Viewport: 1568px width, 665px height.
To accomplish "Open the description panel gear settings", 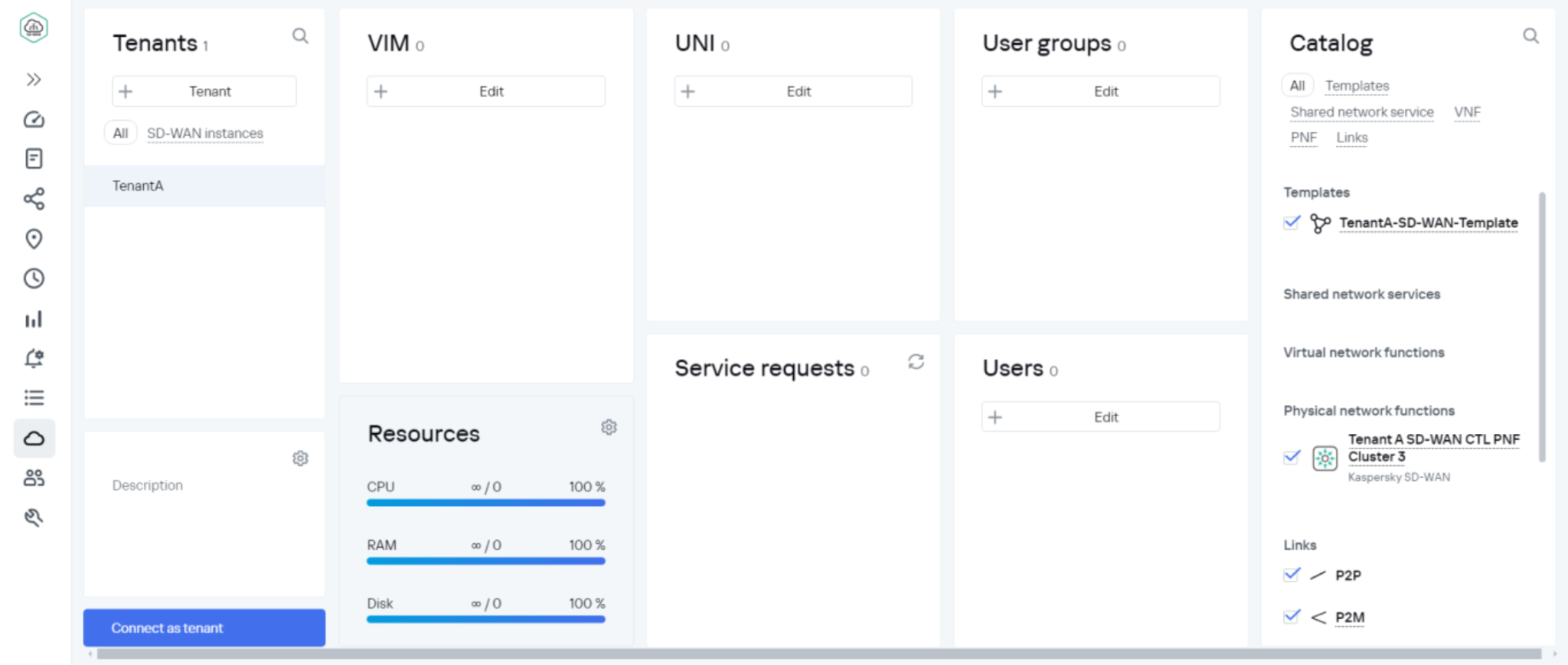I will tap(300, 458).
